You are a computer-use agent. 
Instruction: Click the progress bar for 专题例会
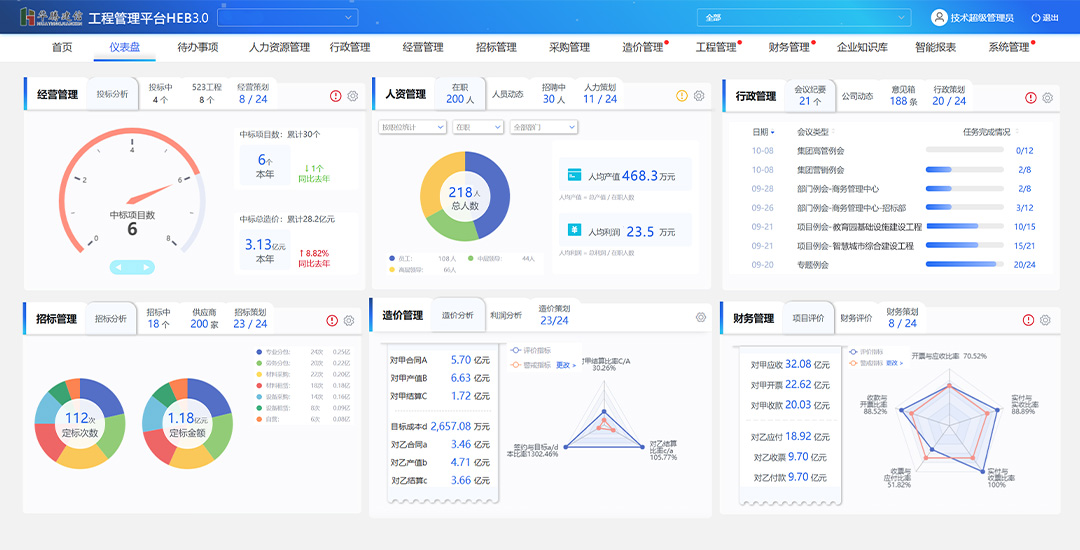pyautogui.click(x=964, y=264)
